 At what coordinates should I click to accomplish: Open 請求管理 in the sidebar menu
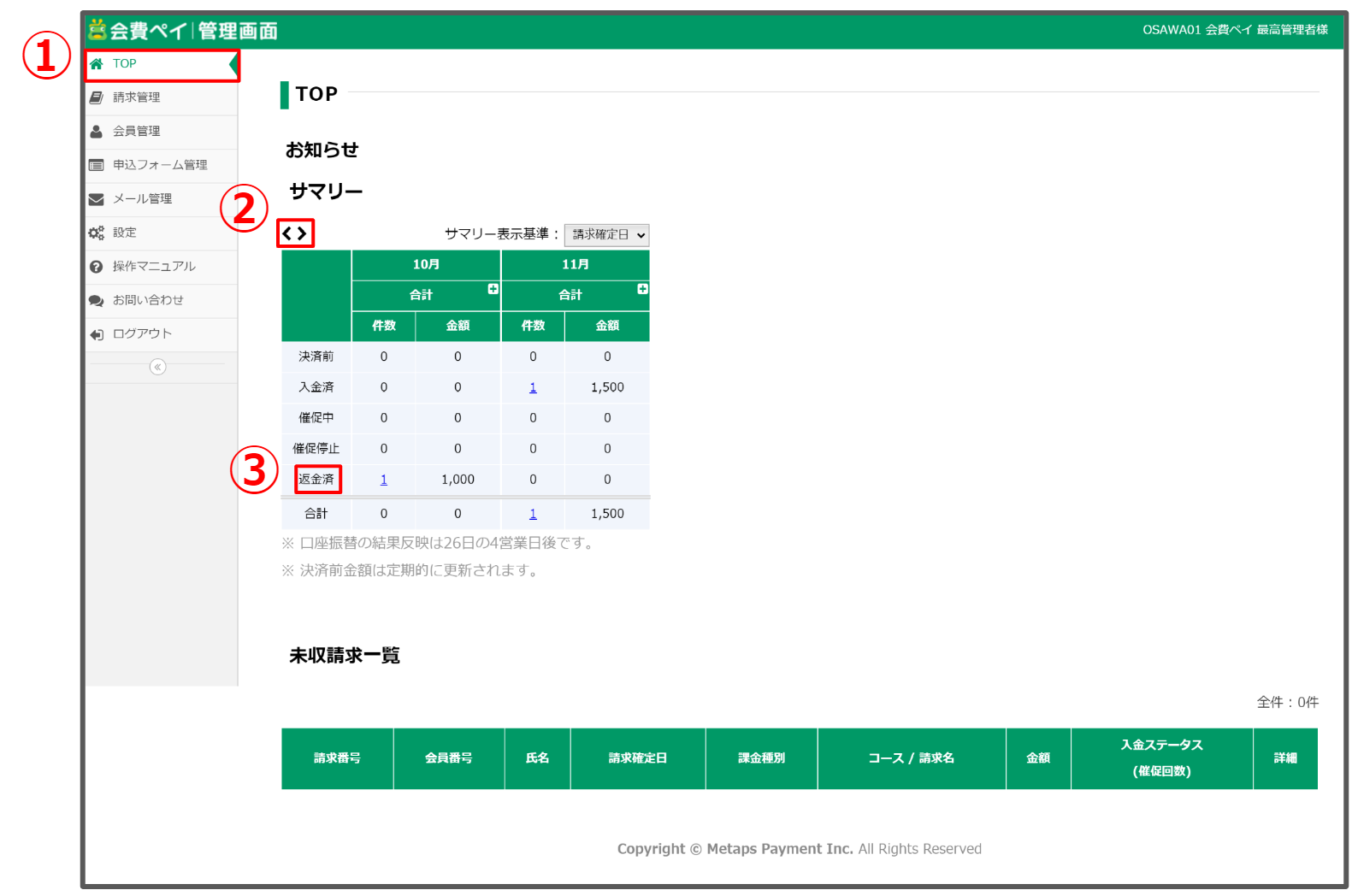click(137, 97)
